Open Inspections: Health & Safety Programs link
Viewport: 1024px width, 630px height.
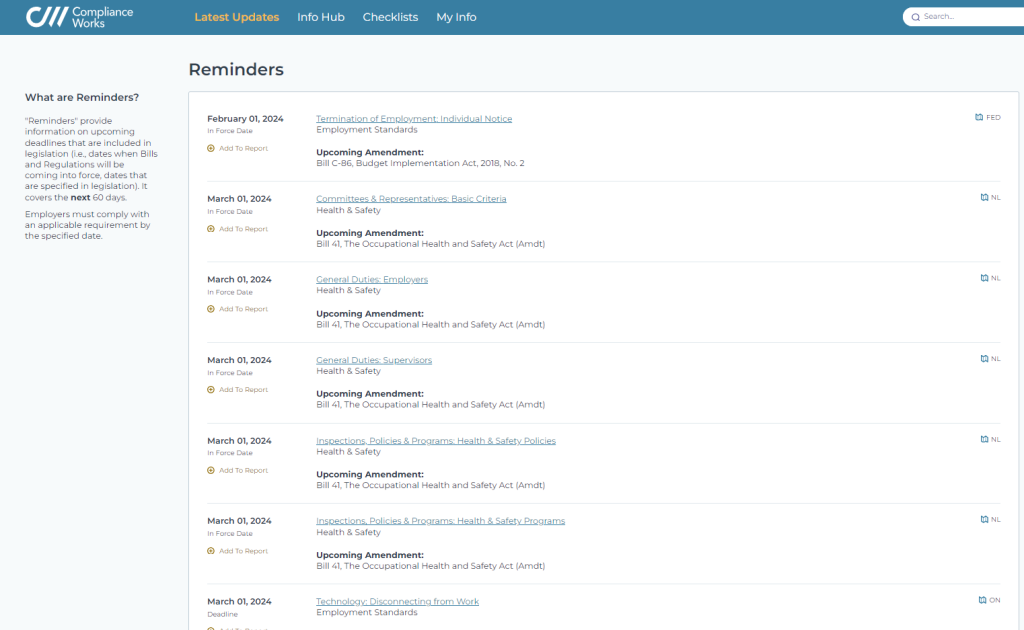pos(440,521)
